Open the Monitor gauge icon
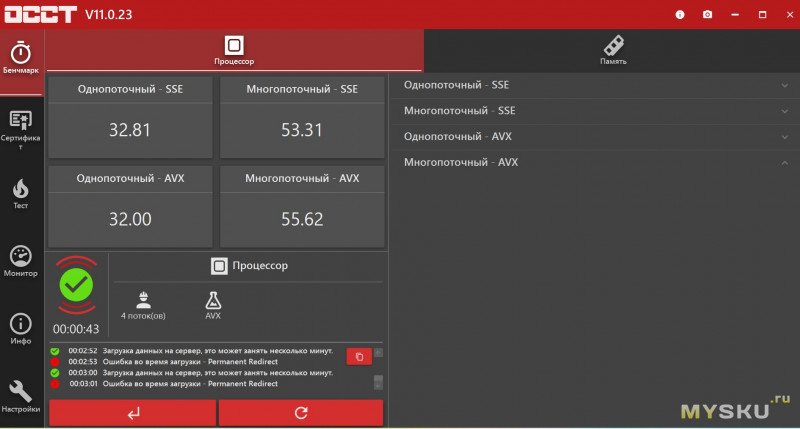The height and width of the screenshot is (429, 800). click(21, 261)
